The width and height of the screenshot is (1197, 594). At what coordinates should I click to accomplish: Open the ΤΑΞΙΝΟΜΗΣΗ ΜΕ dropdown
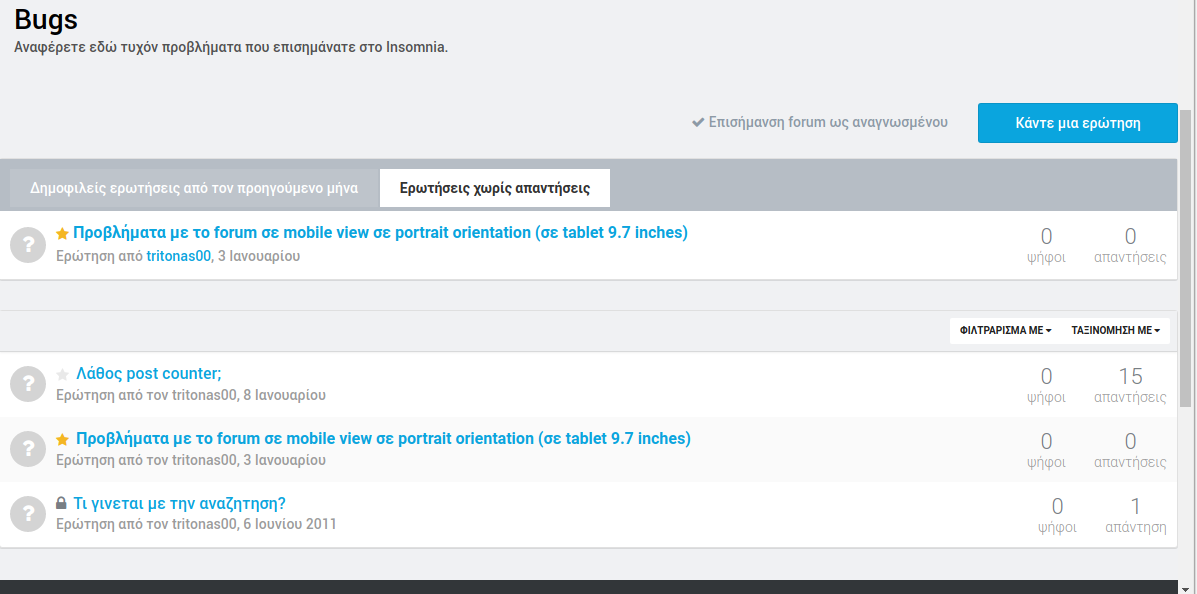(x=1115, y=331)
